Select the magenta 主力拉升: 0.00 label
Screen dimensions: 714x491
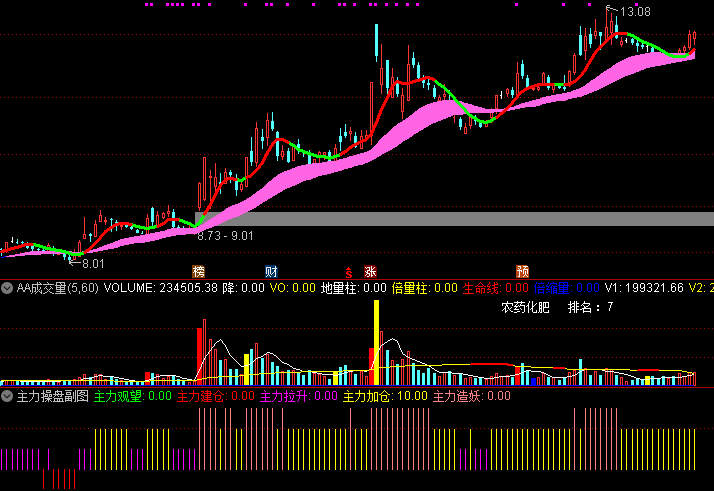pos(299,396)
